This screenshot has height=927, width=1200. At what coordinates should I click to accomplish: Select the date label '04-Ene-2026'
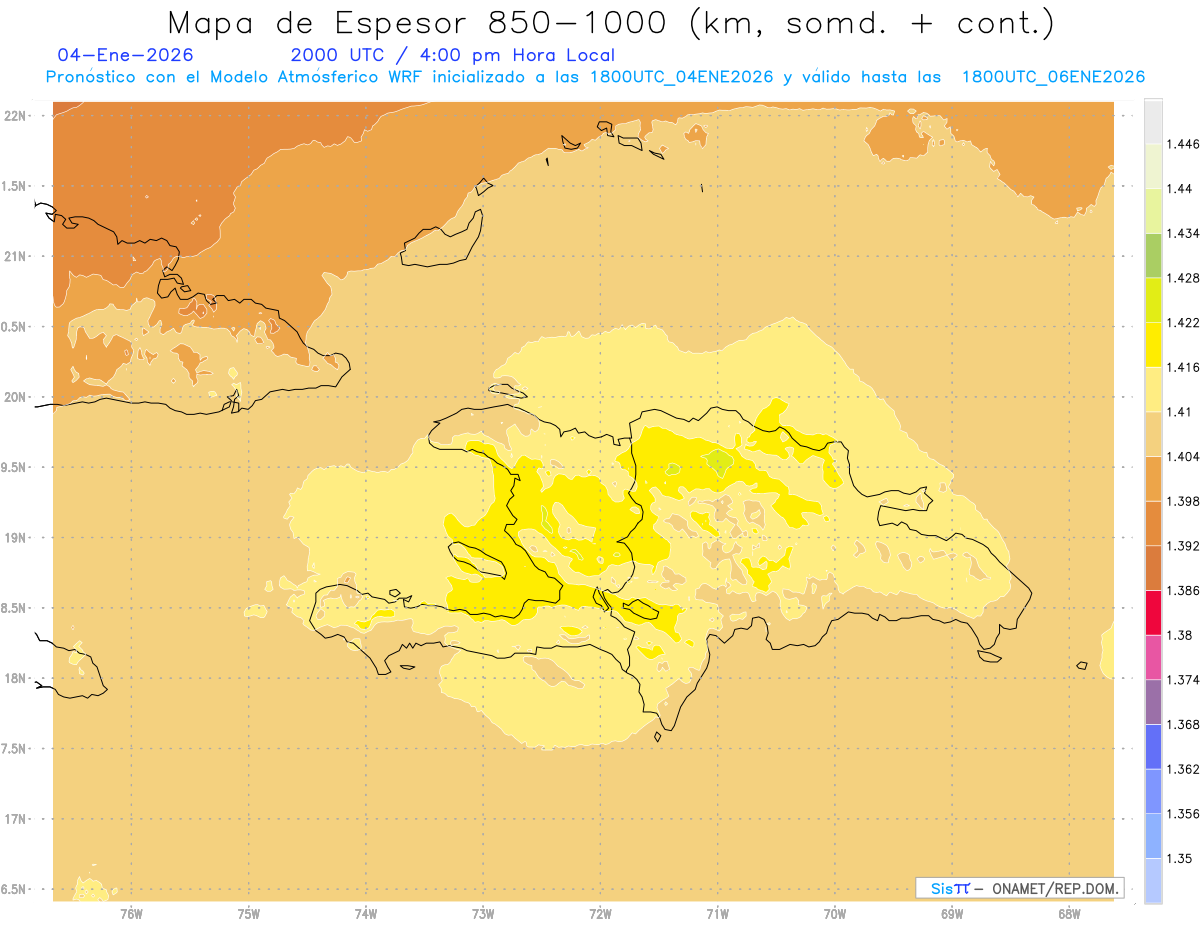click(x=126, y=55)
